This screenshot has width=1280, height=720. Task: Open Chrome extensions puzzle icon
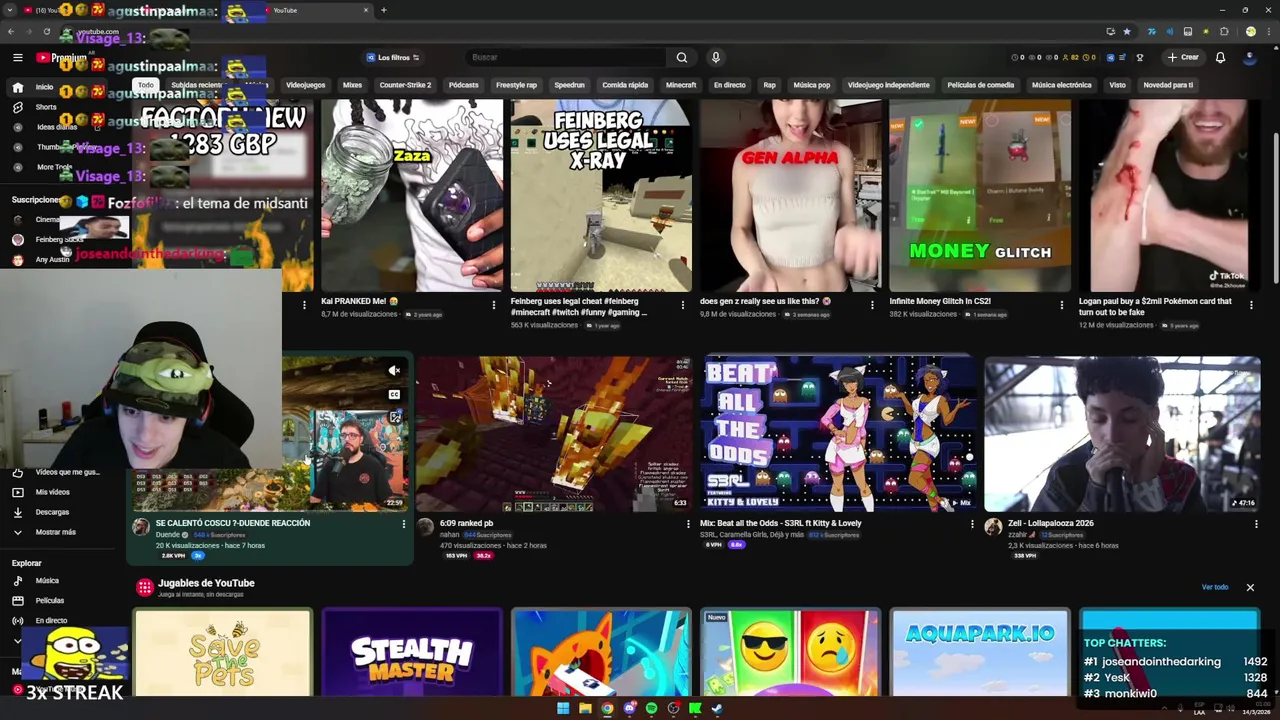tap(1224, 31)
